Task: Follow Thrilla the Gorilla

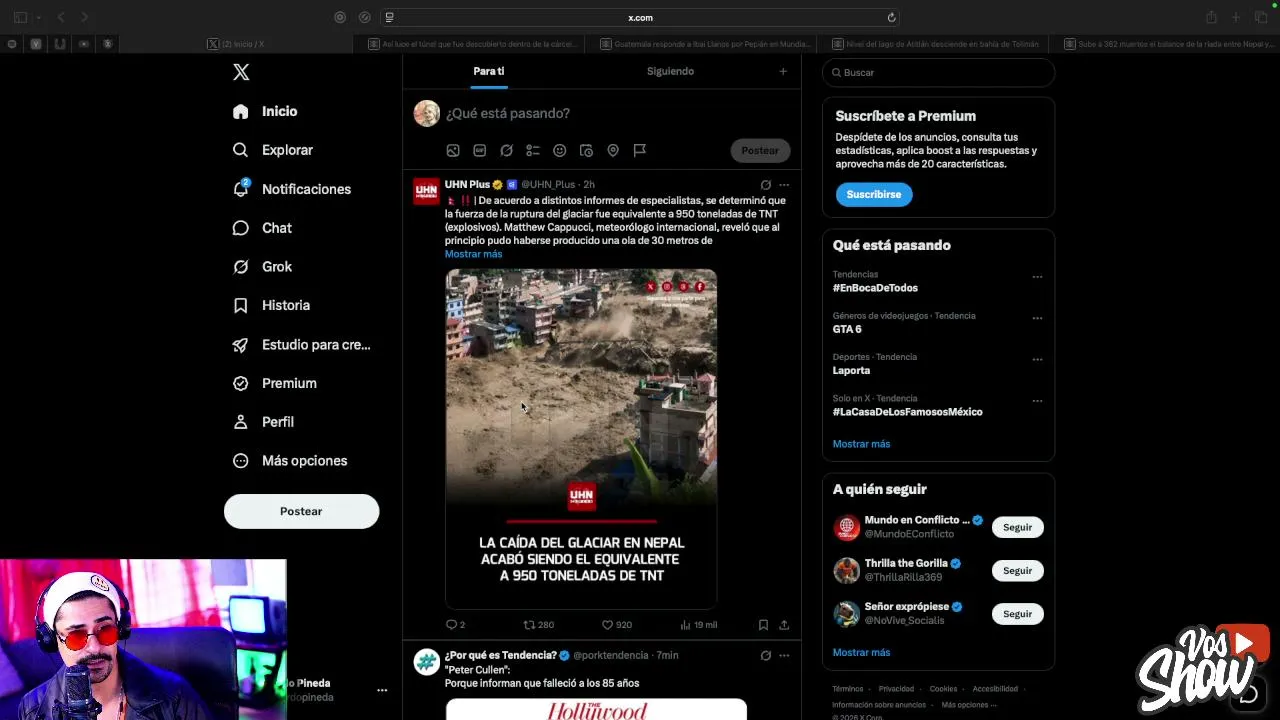Action: 1017,570
